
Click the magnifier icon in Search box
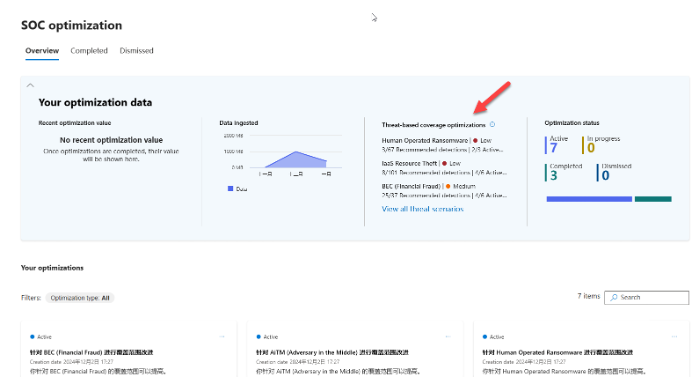click(x=614, y=298)
